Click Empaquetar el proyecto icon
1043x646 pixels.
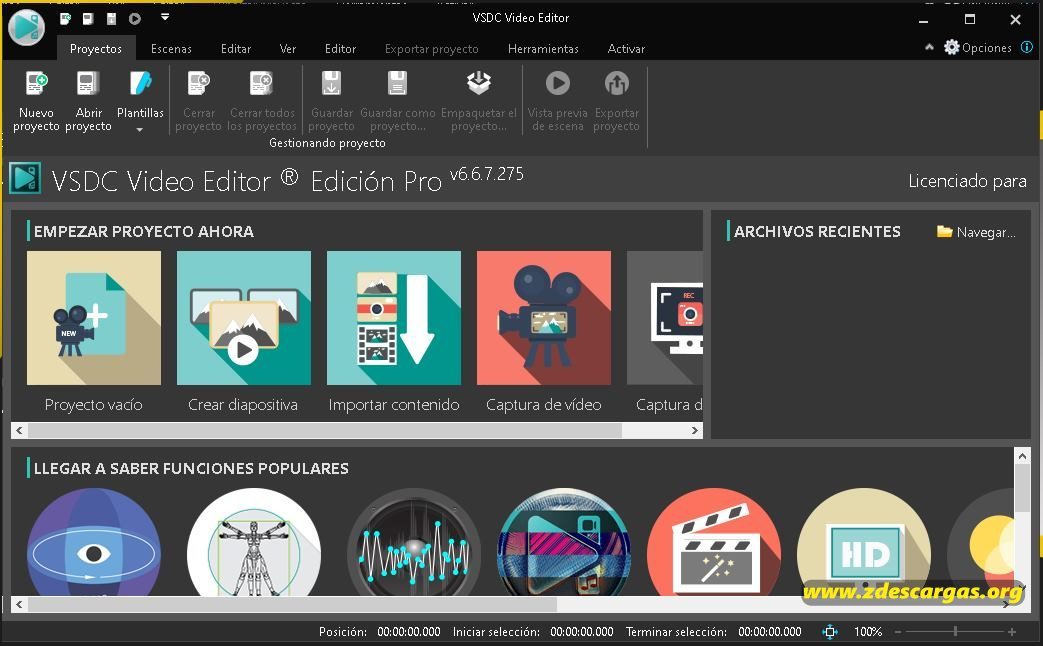tap(478, 84)
